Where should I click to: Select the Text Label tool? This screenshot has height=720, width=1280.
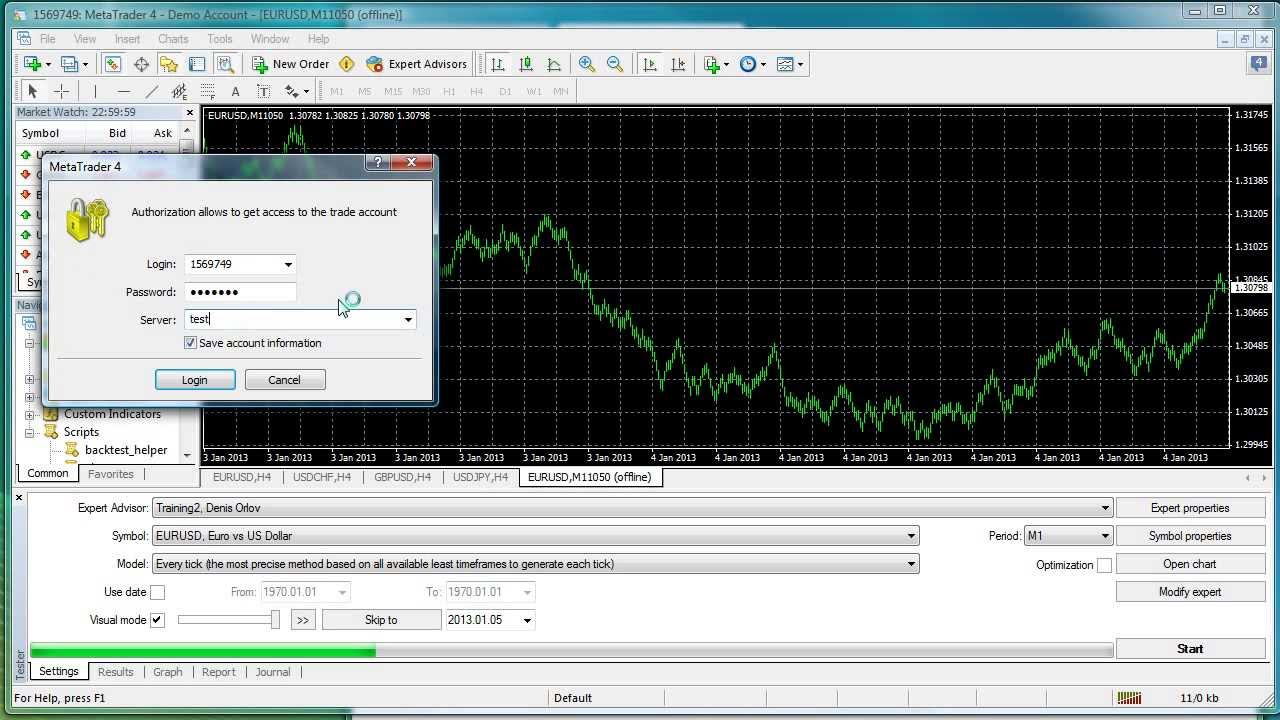(263, 91)
